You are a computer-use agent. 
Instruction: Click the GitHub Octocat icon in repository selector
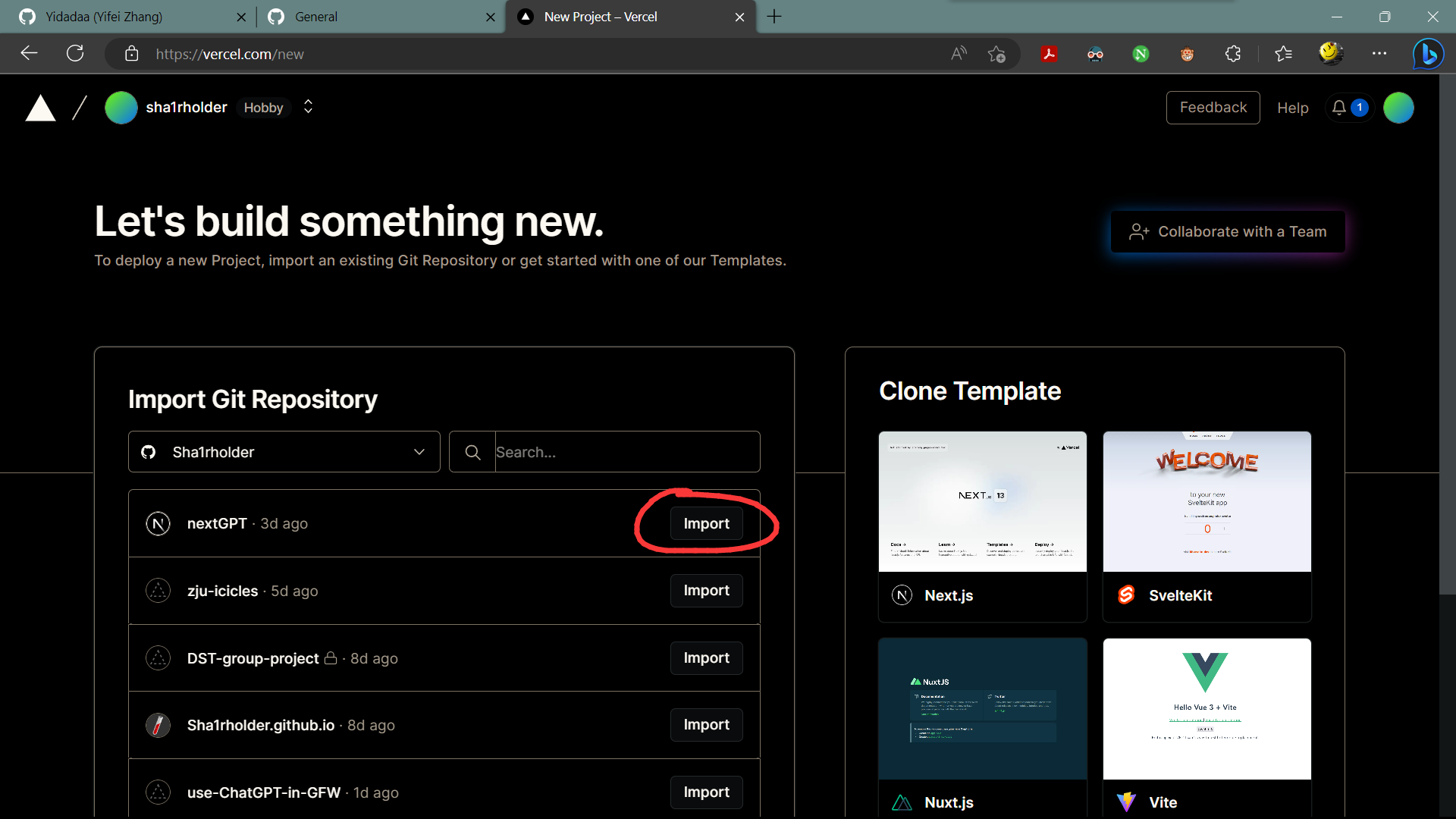[x=150, y=451]
